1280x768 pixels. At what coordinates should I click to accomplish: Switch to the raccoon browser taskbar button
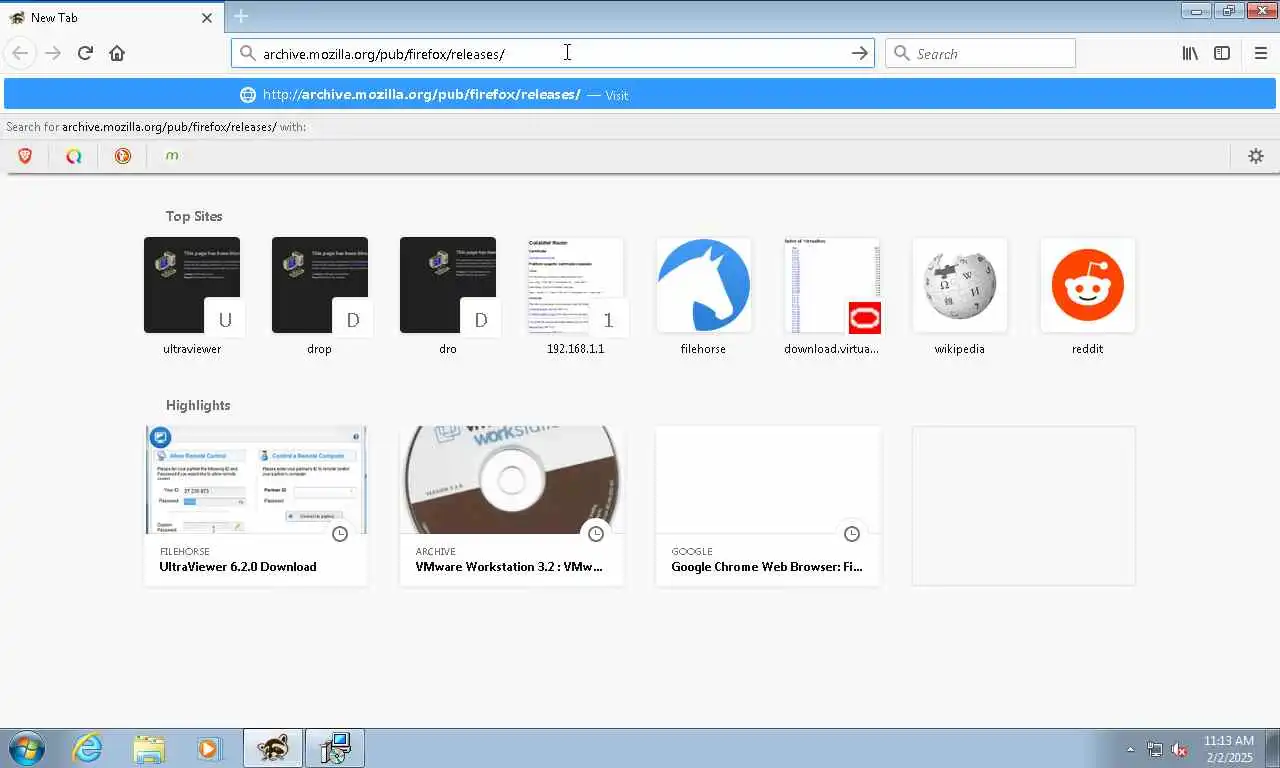[x=272, y=748]
